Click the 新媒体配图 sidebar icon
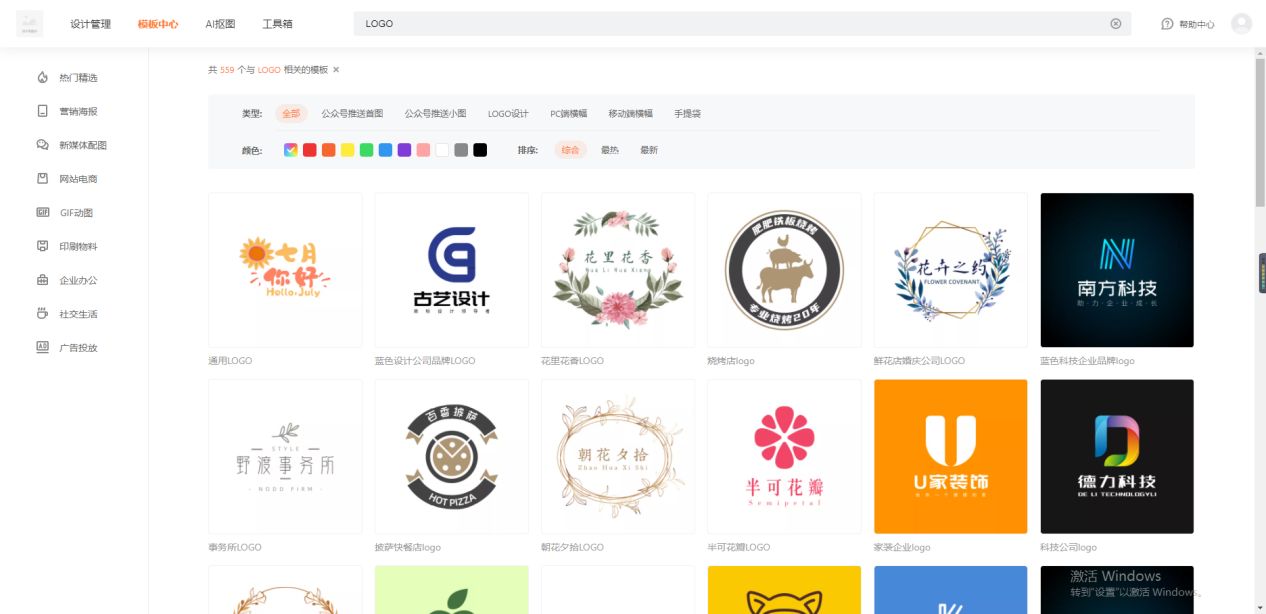 [x=42, y=144]
